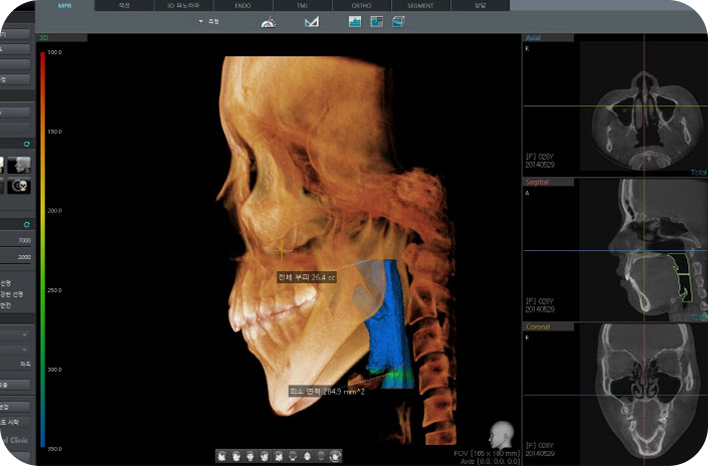Open the SEGMENT tab
Screen dimensions: 708x466
coord(420,5)
